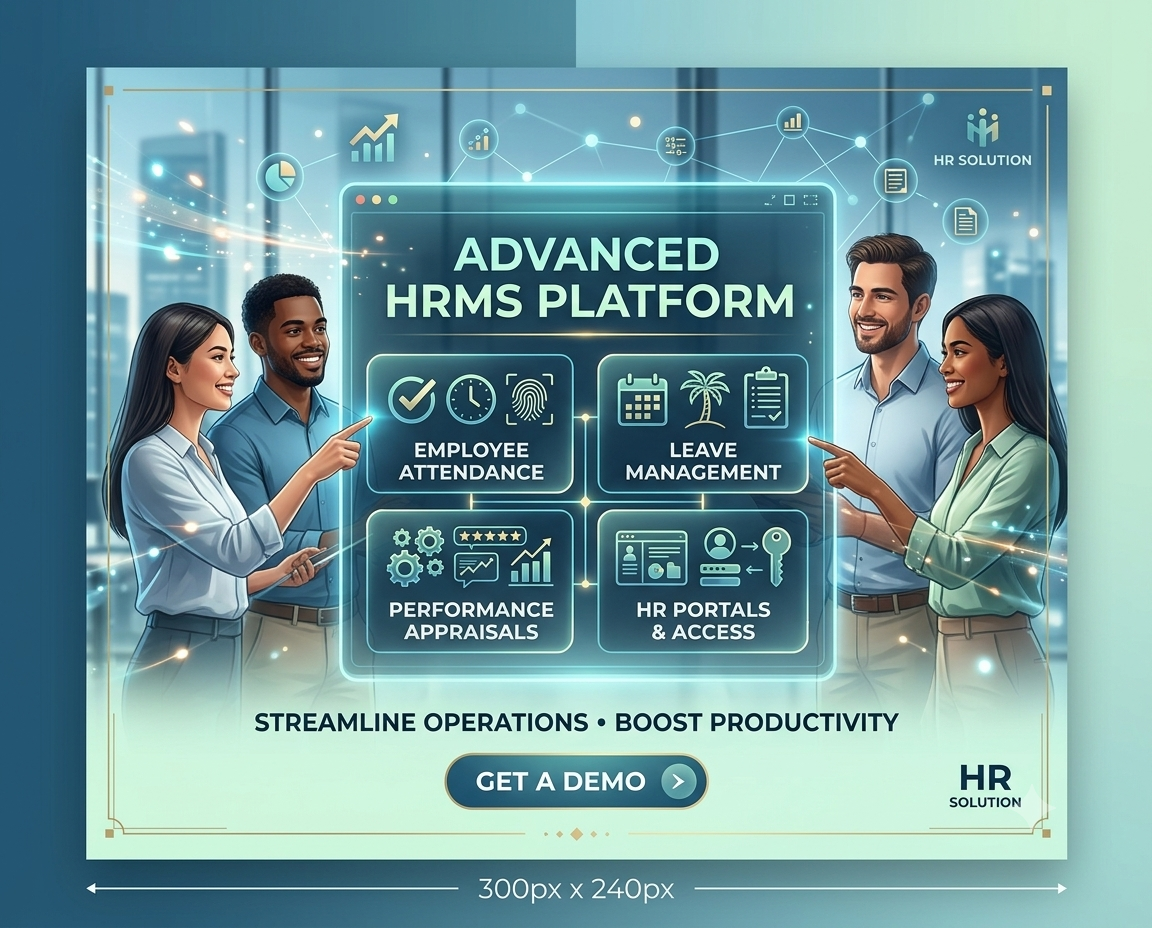Click the pie chart floating icon
Viewport: 1152px width, 928px height.
point(280,177)
